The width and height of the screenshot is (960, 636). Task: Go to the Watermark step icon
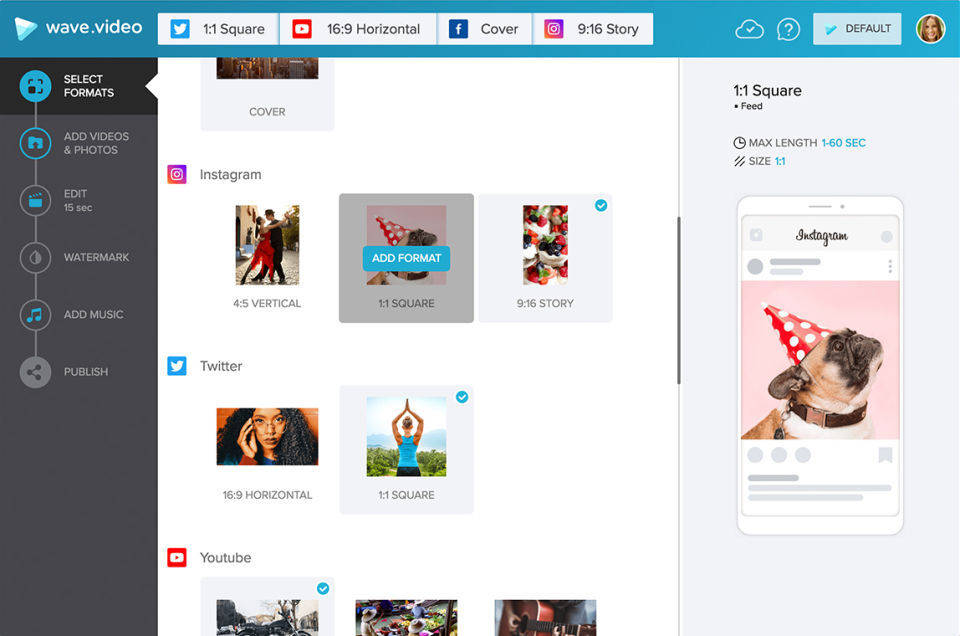tap(35, 257)
